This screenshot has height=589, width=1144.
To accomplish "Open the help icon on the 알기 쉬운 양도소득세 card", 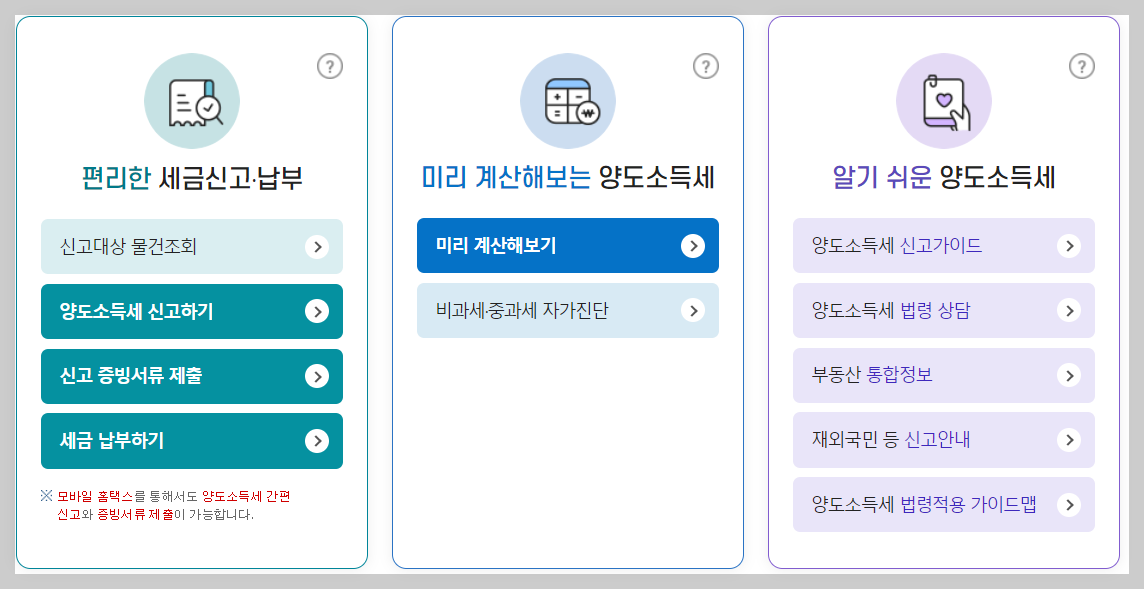I will (1080, 67).
